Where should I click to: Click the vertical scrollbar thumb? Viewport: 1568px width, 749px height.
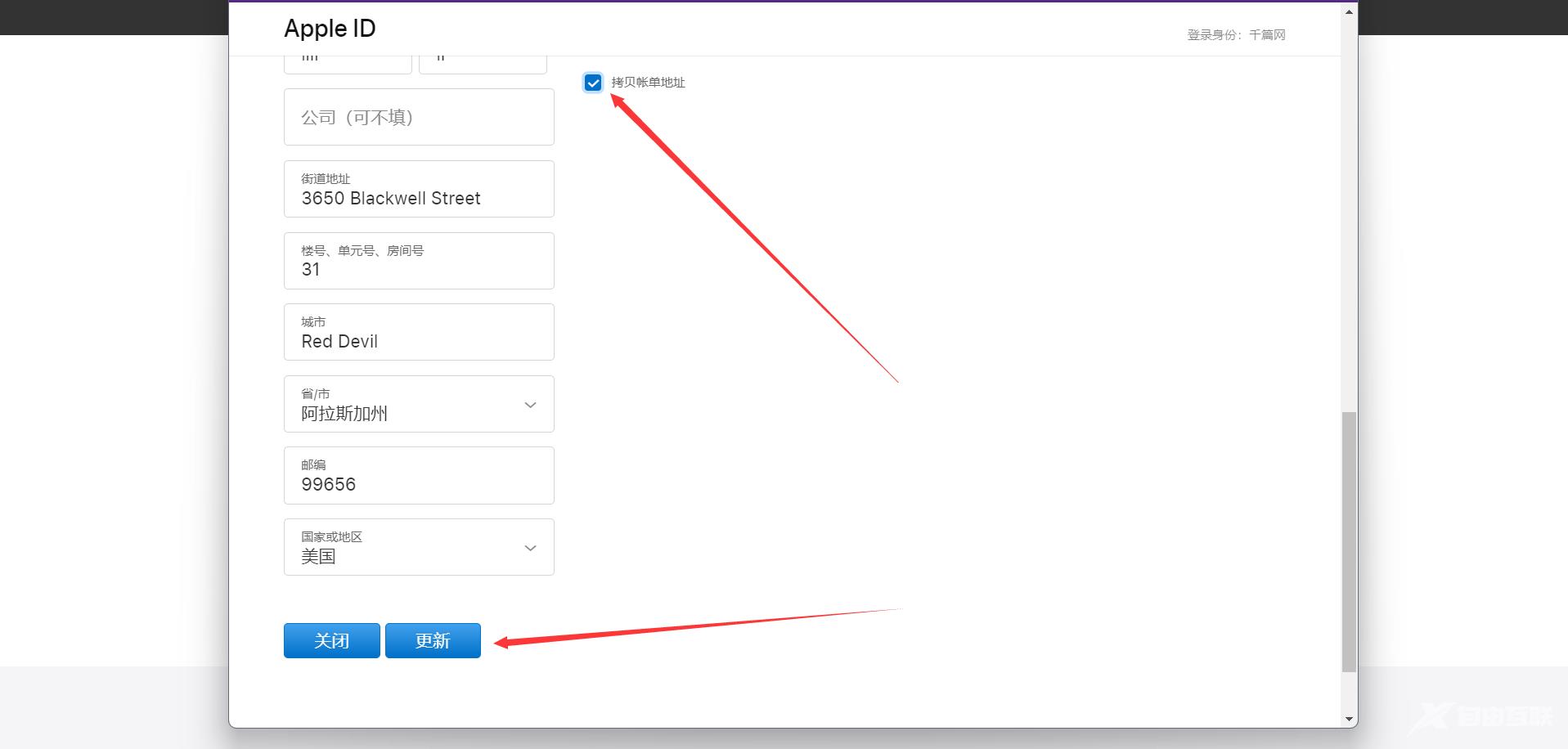pyautogui.click(x=1349, y=541)
